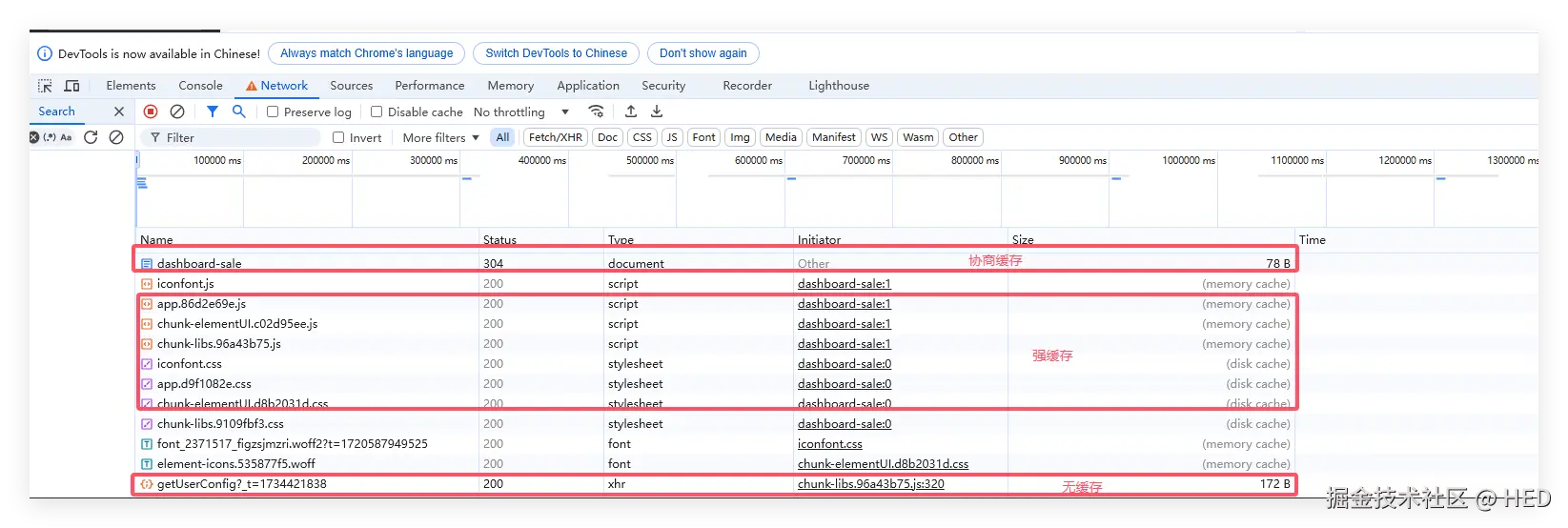Screen dimensions: 1568x528
Task: Filter requests by Media type
Action: [x=781, y=137]
